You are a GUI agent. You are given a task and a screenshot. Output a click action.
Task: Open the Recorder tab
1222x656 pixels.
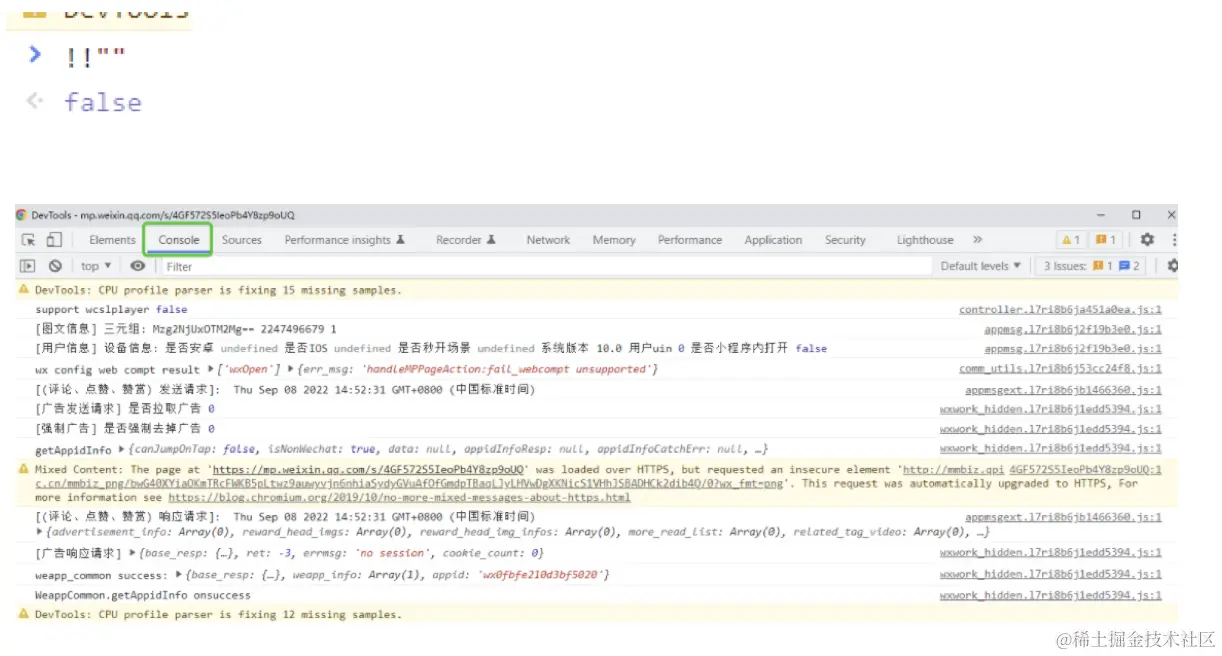pyautogui.click(x=466, y=240)
